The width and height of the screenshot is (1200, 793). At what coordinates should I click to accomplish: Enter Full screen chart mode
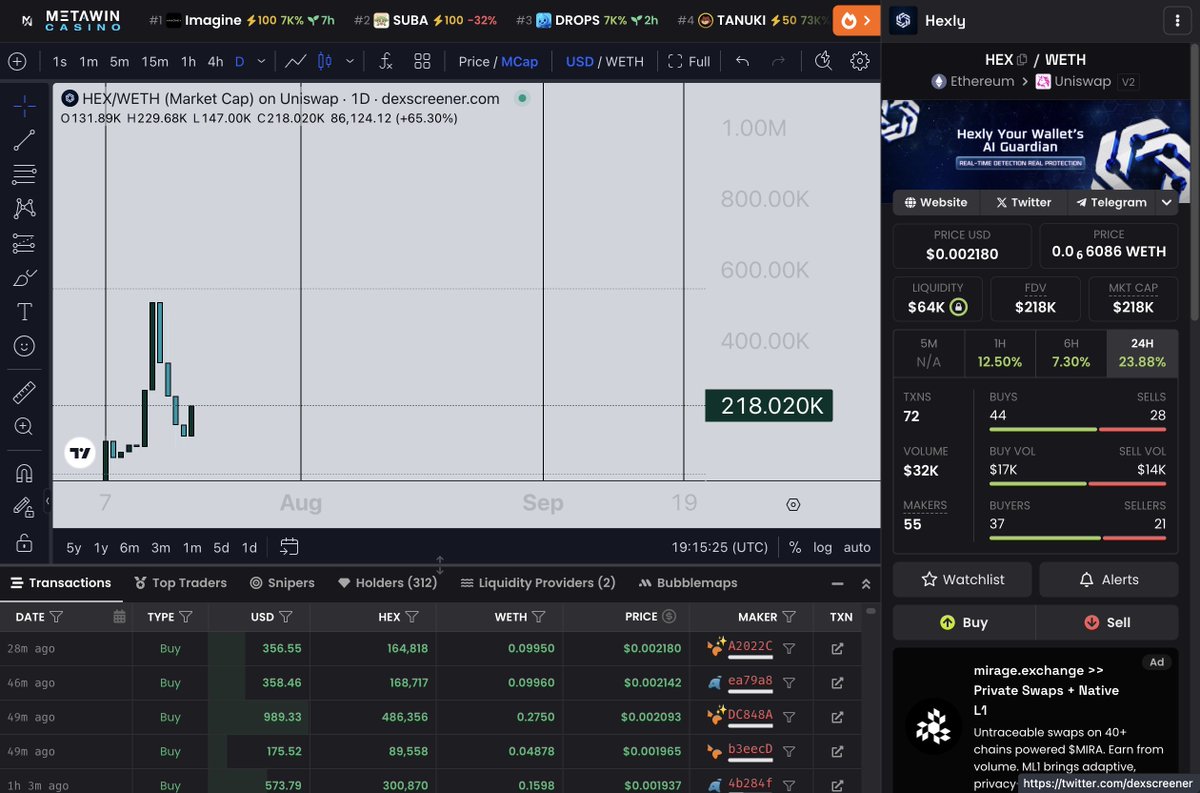tap(689, 61)
